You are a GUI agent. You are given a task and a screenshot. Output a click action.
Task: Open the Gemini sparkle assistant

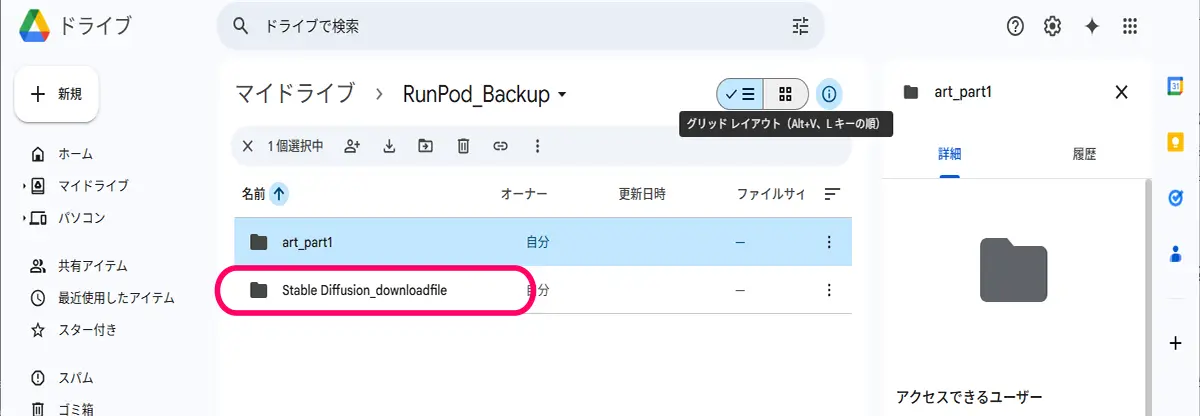pos(1092,27)
